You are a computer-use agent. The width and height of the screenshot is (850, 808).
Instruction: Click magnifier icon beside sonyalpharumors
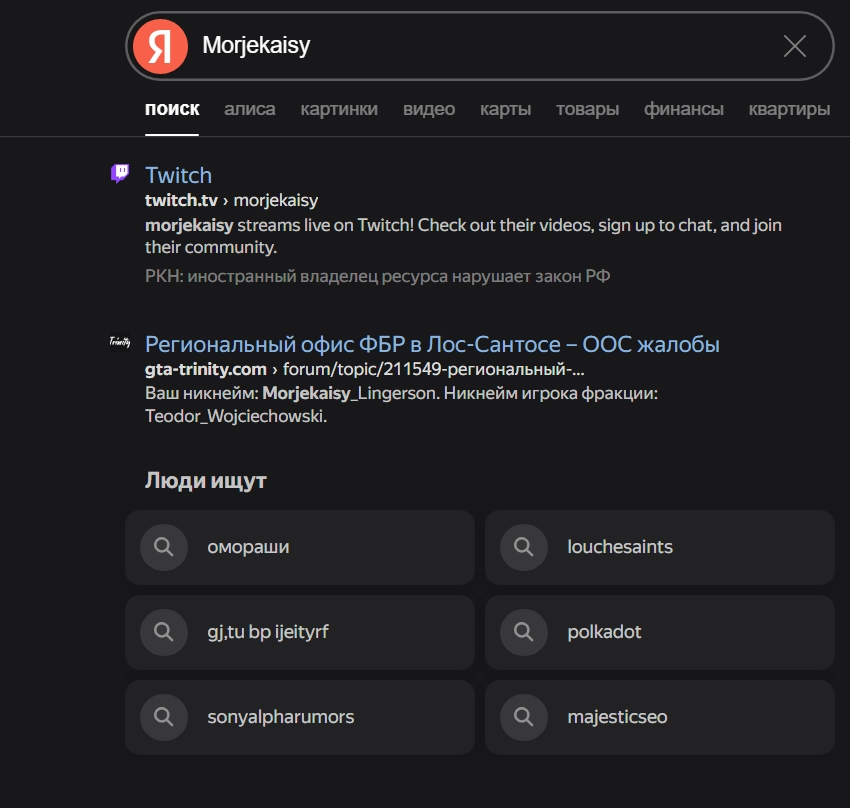164,717
